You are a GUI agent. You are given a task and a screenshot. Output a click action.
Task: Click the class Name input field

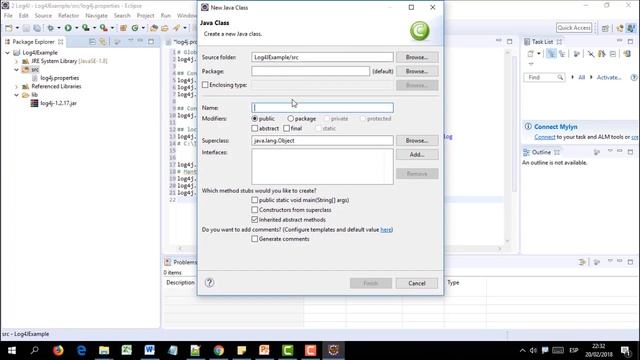[322, 108]
